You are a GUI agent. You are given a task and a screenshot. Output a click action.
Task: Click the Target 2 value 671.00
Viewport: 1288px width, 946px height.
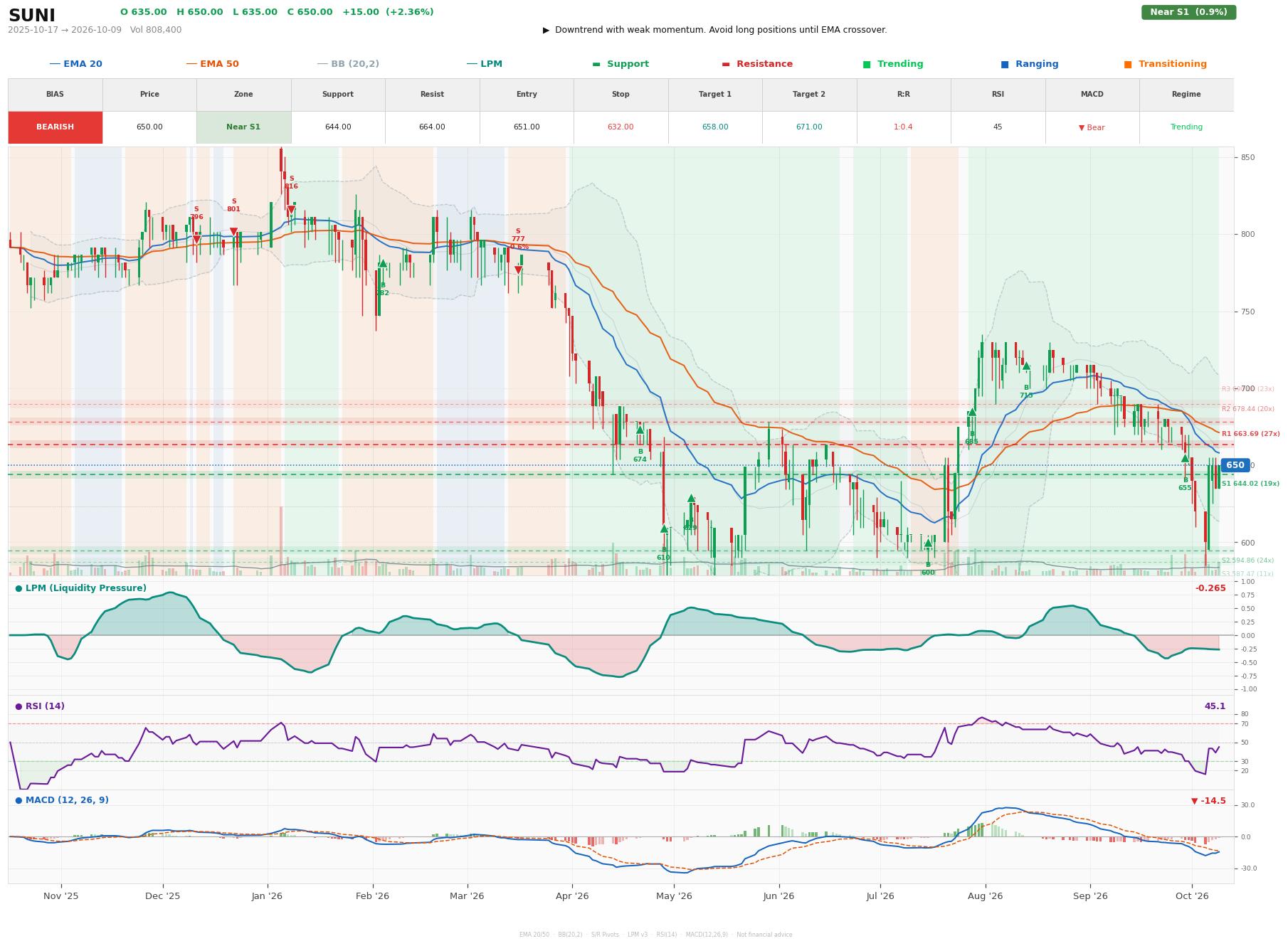pyautogui.click(x=809, y=127)
